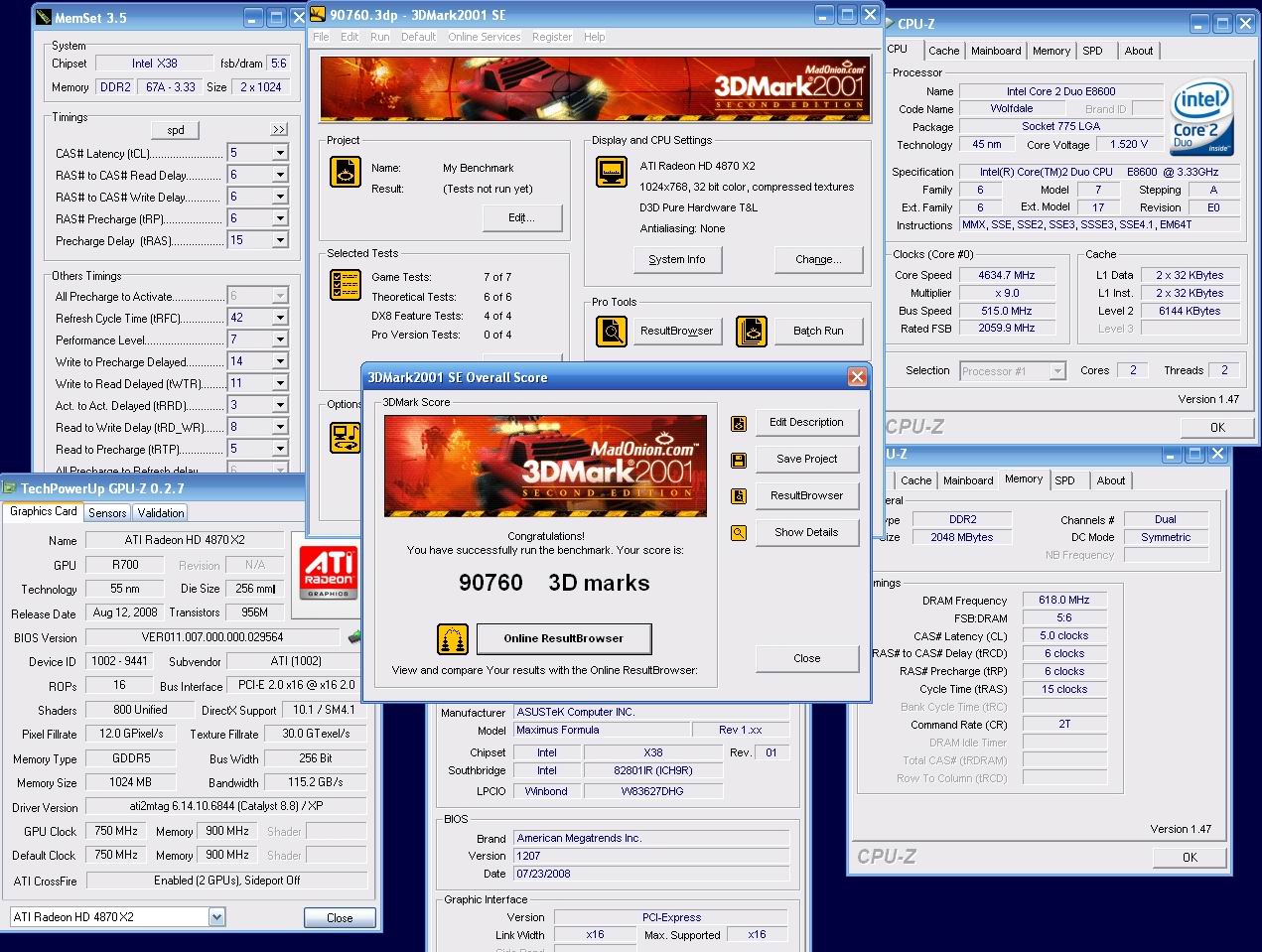This screenshot has height=952, width=1262.
Task: Click the Intel Core 2 Duo logo in CPU-Z
Action: 1201,116
